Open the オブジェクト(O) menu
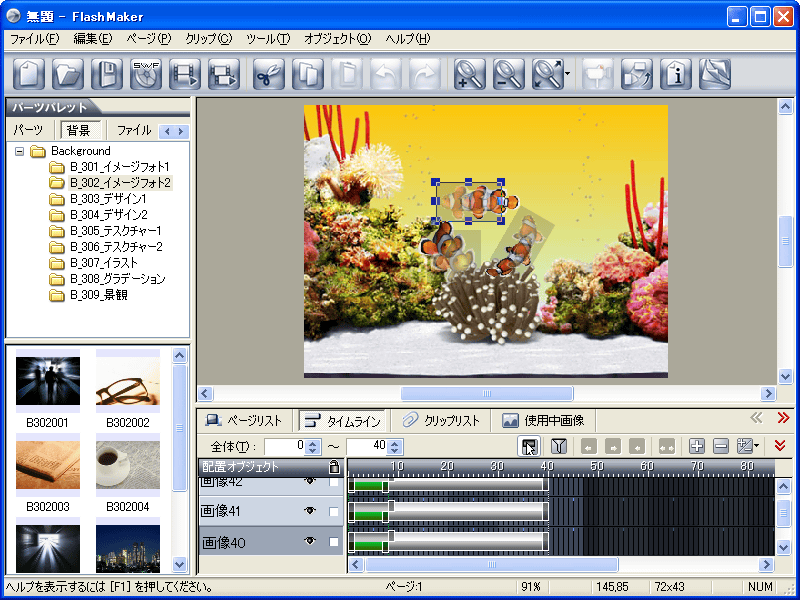 337,39
